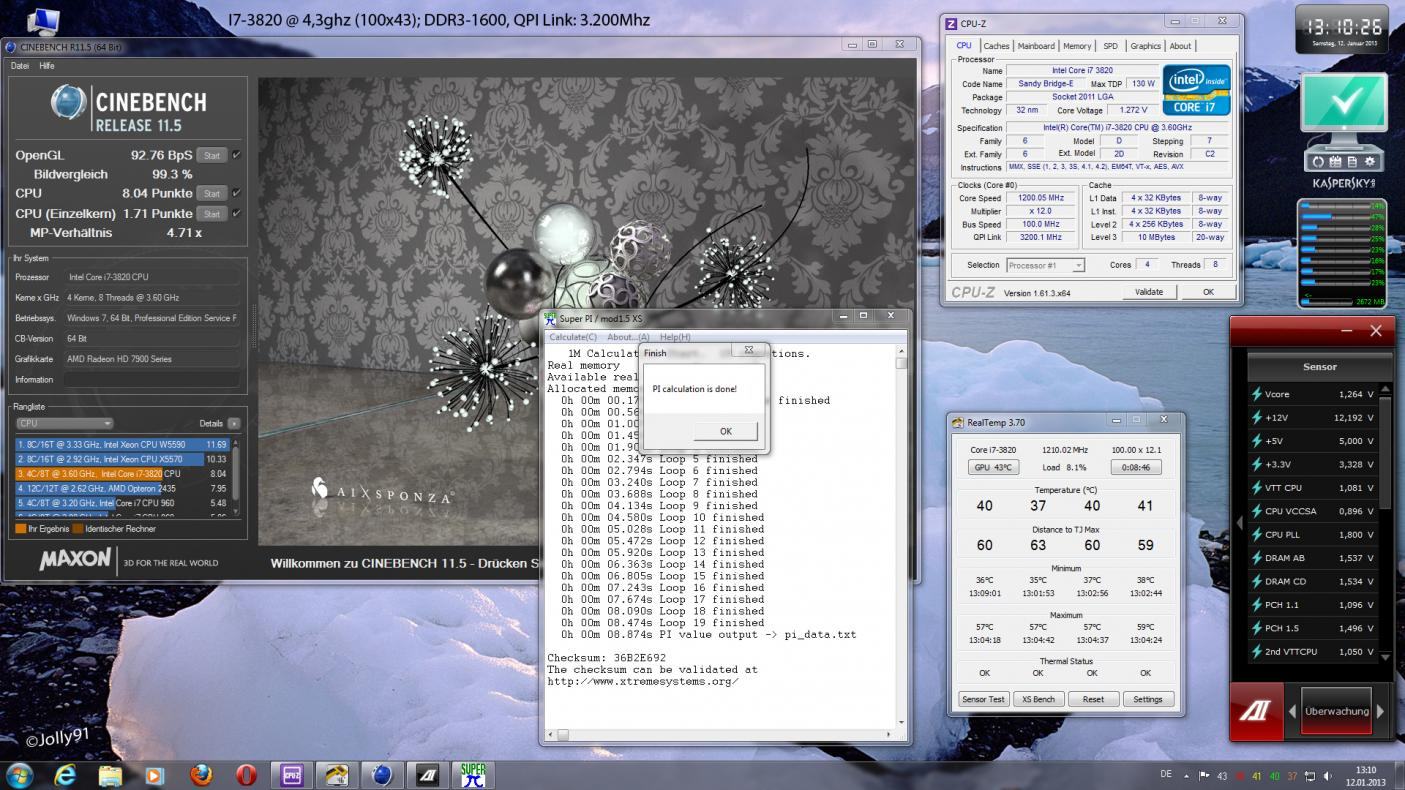Image resolution: width=1405 pixels, height=790 pixels.
Task: Click the Vcore lightning sensor icon
Action: pos(1256,394)
